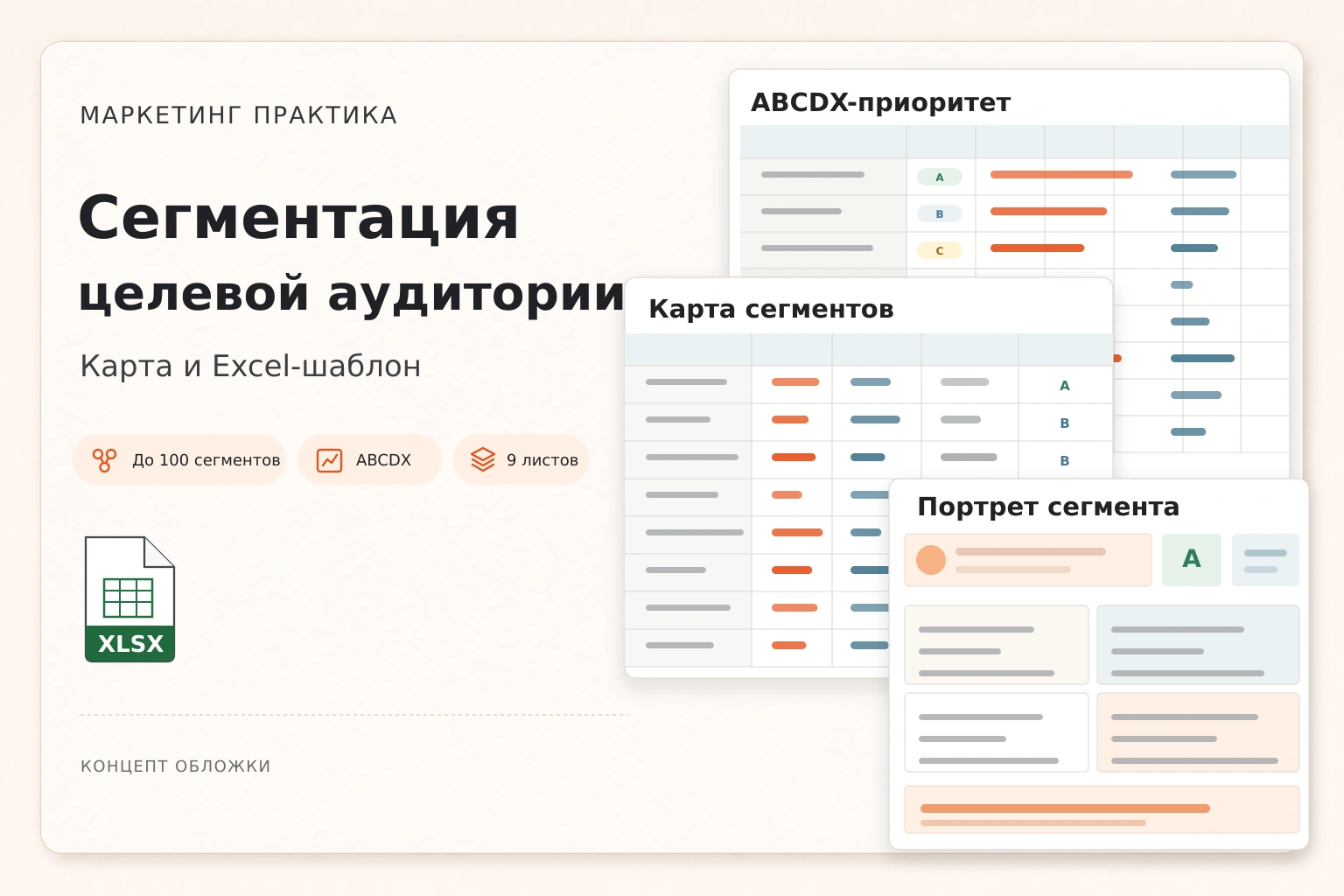Click the 'Карта сегментов' card title
The width and height of the screenshot is (1344, 896).
[771, 310]
